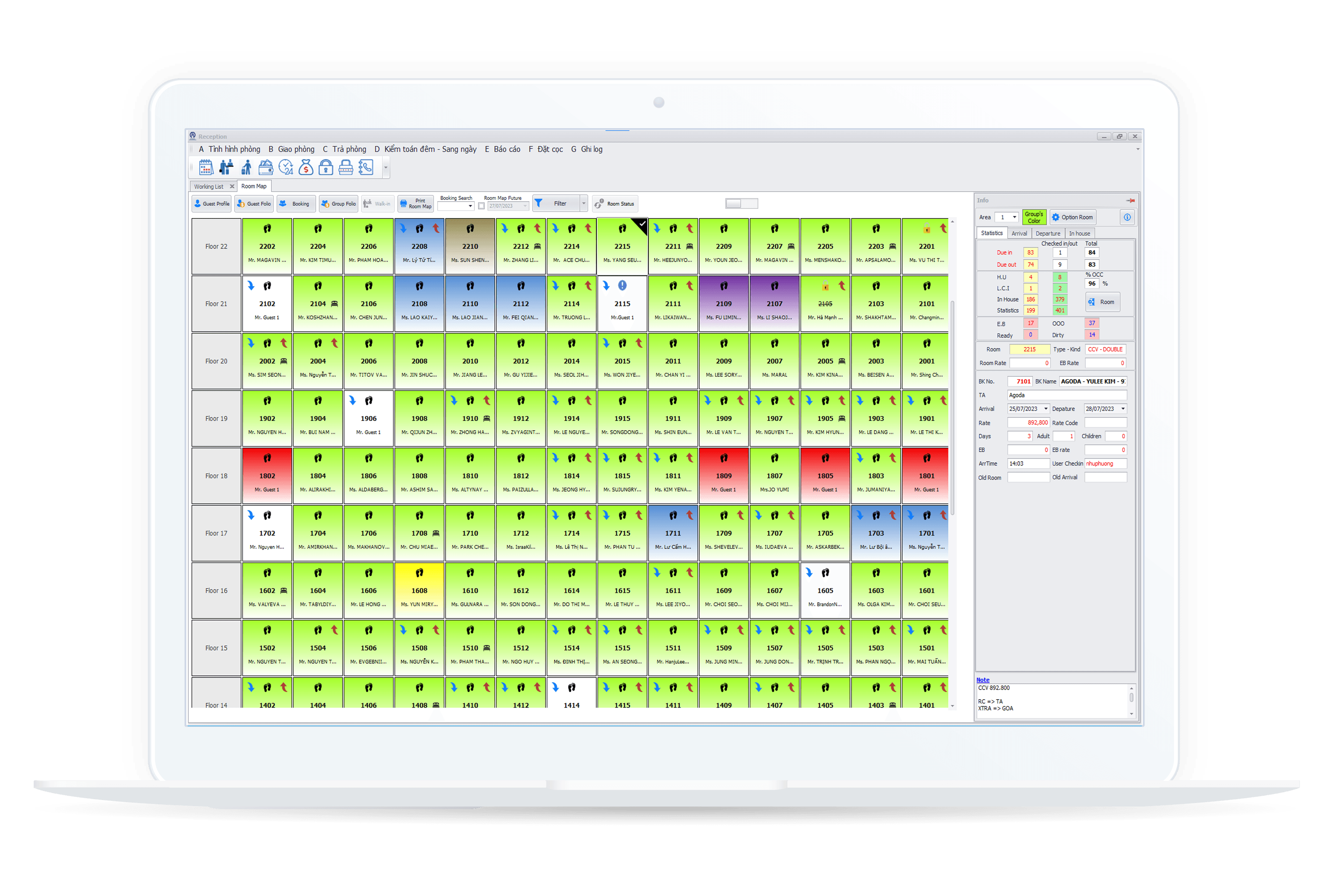The image size is (1339, 896).
Task: Open the Booking Search dropdown
Action: click(x=471, y=206)
